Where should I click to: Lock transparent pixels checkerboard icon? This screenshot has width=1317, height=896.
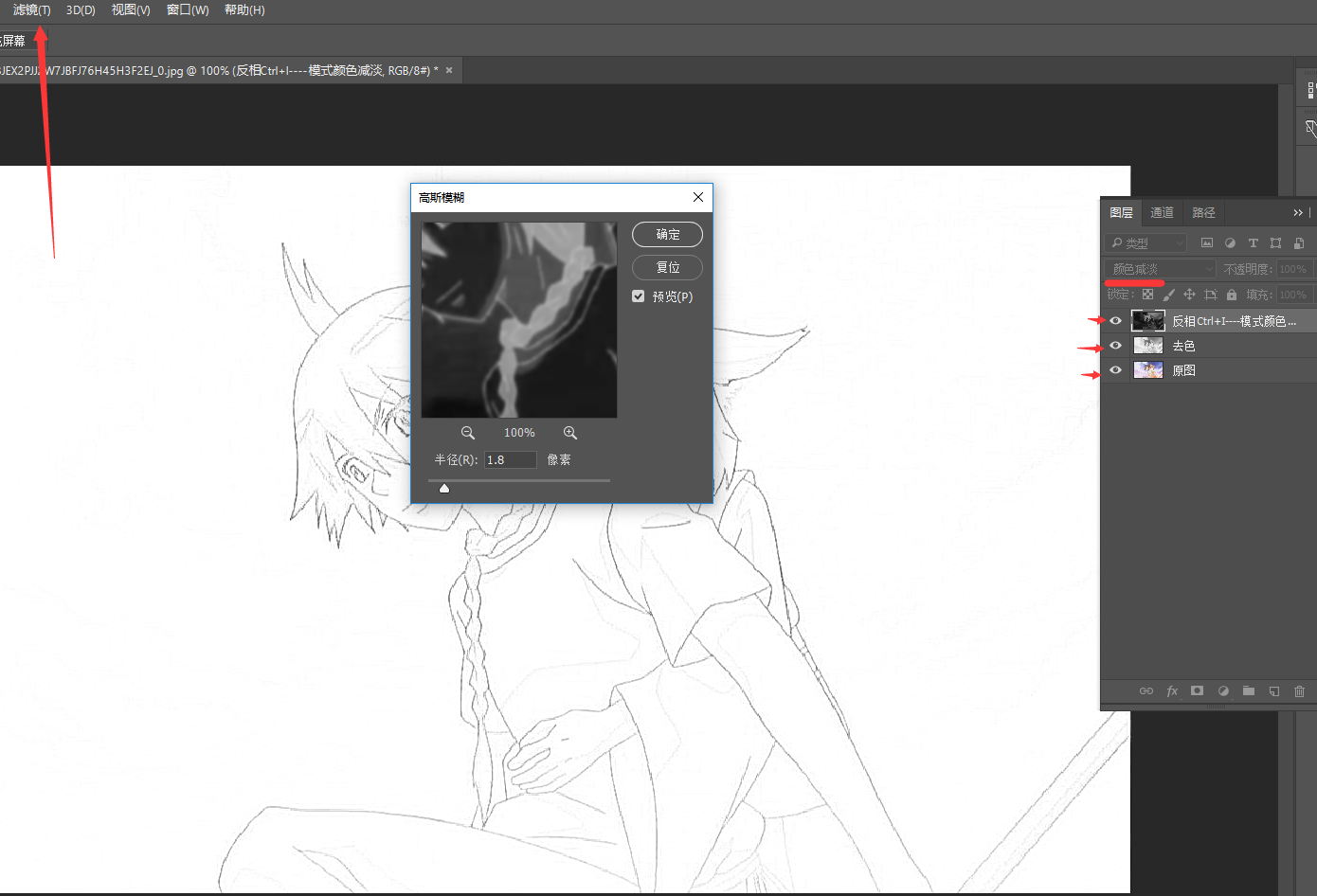coord(1147,295)
